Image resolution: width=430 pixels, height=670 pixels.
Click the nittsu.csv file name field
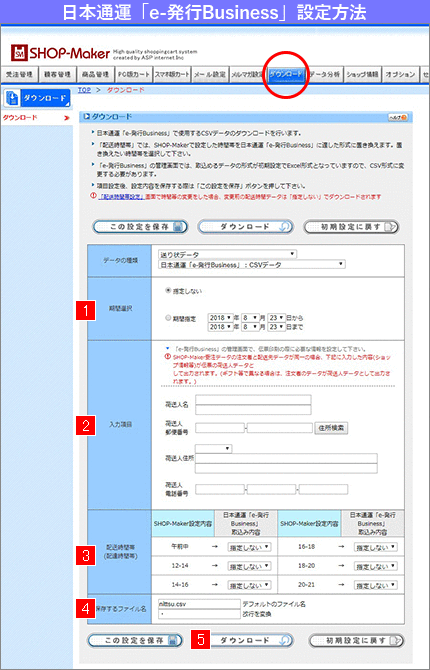(x=199, y=604)
